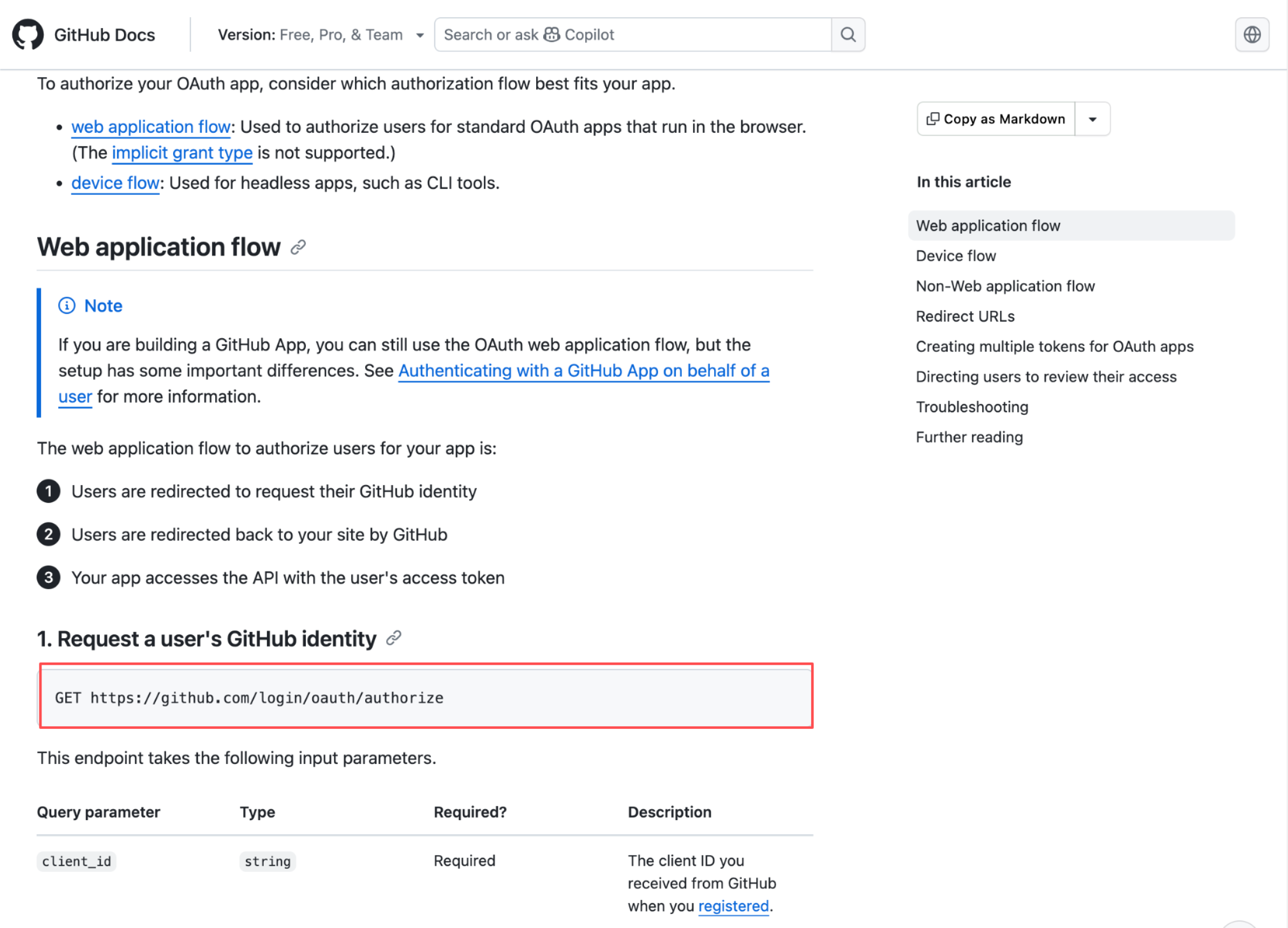Jump to Web application flow in sidebar
This screenshot has width=1288, height=928.
click(x=1071, y=226)
